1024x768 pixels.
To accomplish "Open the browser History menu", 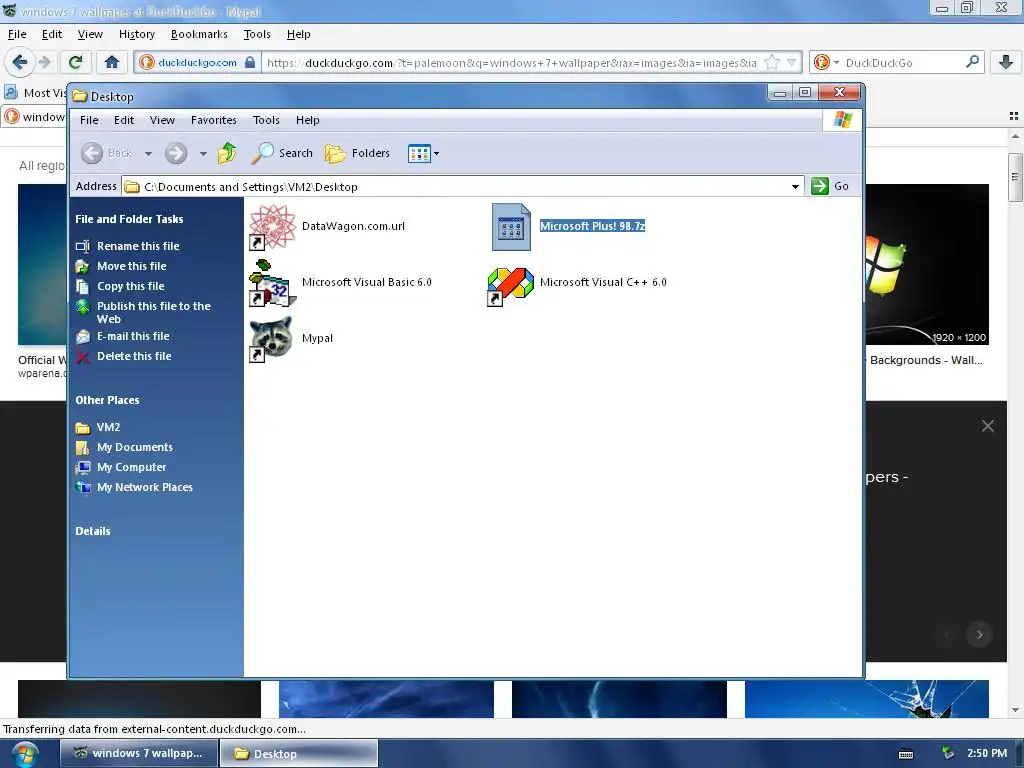I will (x=136, y=34).
